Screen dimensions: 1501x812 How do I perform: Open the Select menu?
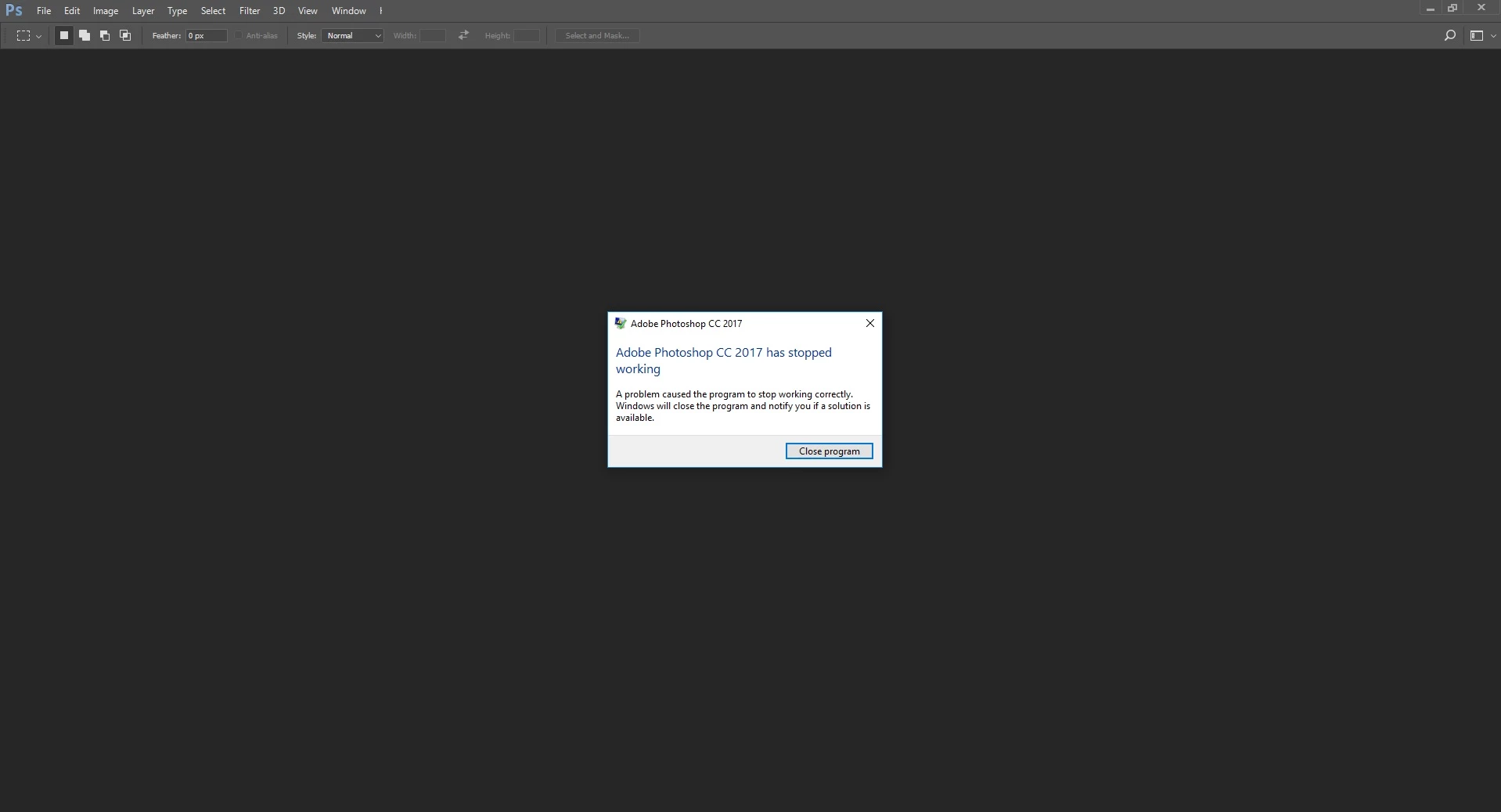tap(213, 11)
